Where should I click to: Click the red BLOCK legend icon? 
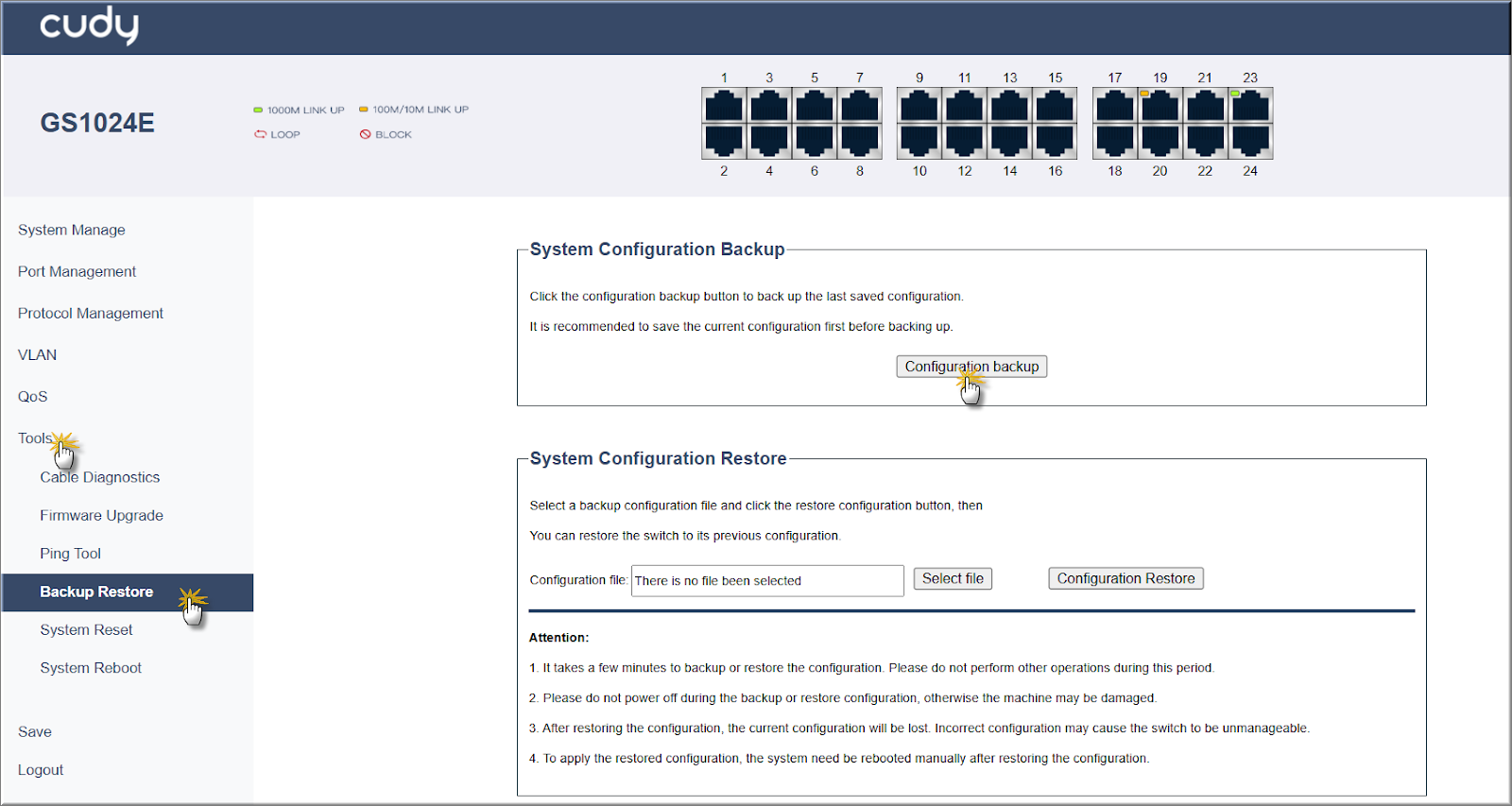pyautogui.click(x=365, y=134)
